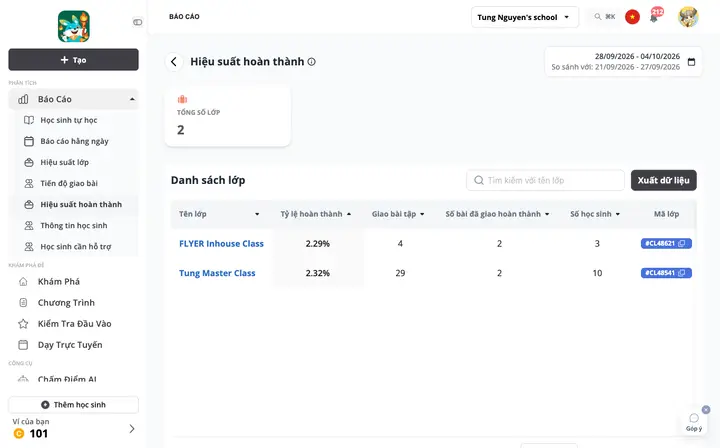Click info icon beside Hiệu suất hoàn thành
This screenshot has height=448, width=720.
tap(311, 62)
